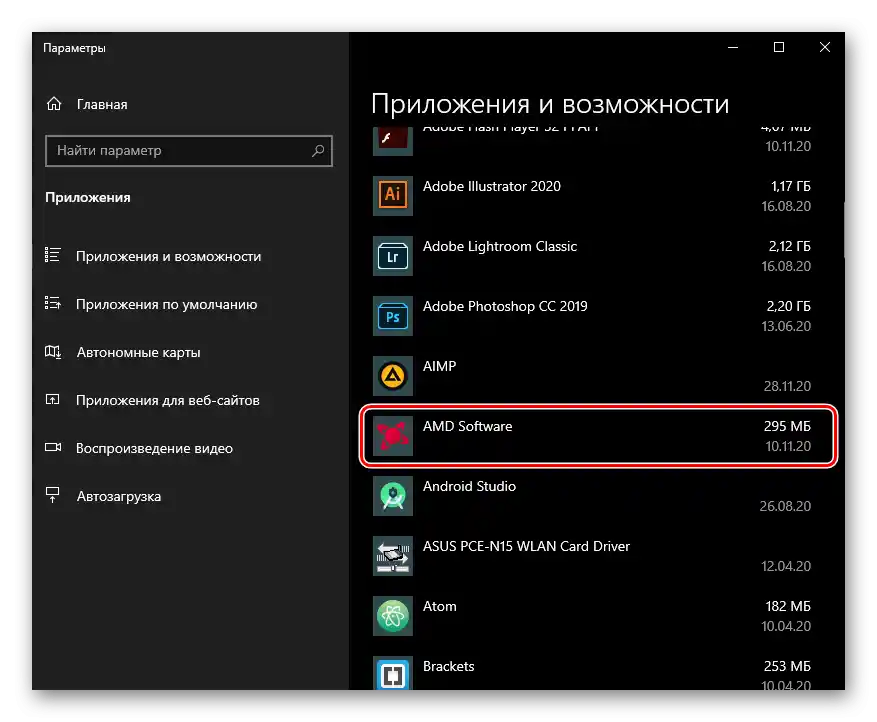Maximize the Параметры window
The image size is (877, 722).
(x=779, y=48)
